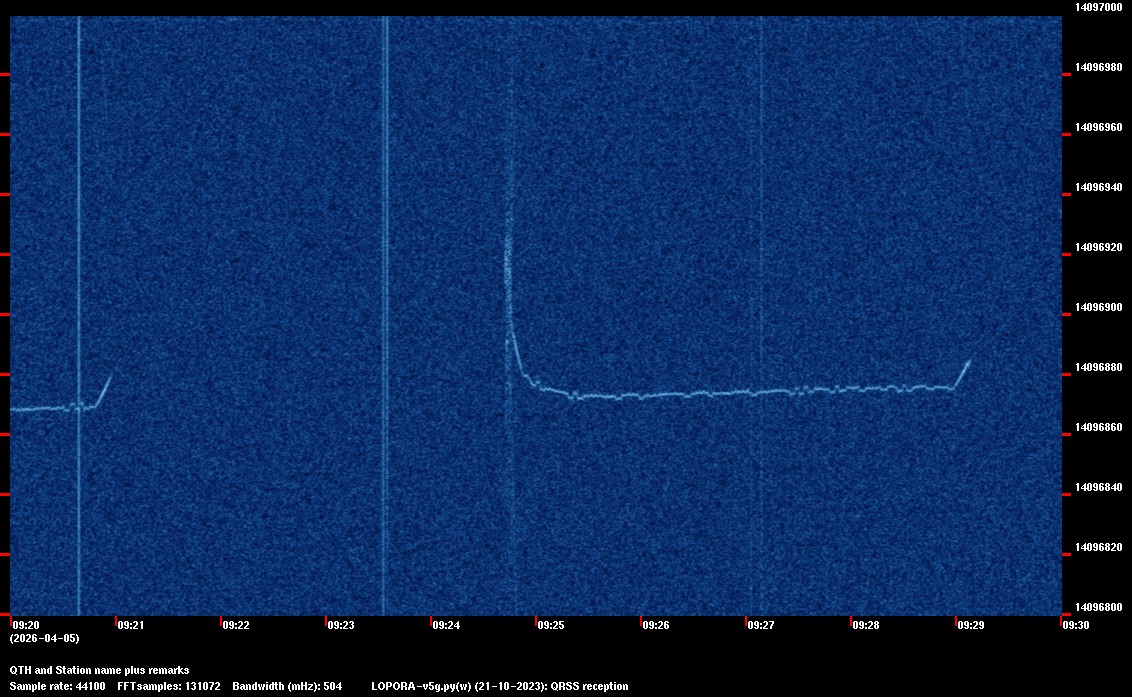Click the red tick beside 14096880
The image size is (1132, 697).
click(1066, 374)
